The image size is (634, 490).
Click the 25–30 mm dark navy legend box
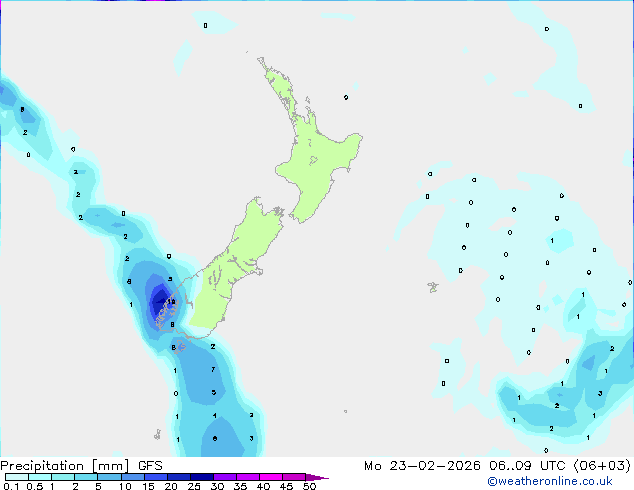[201, 477]
